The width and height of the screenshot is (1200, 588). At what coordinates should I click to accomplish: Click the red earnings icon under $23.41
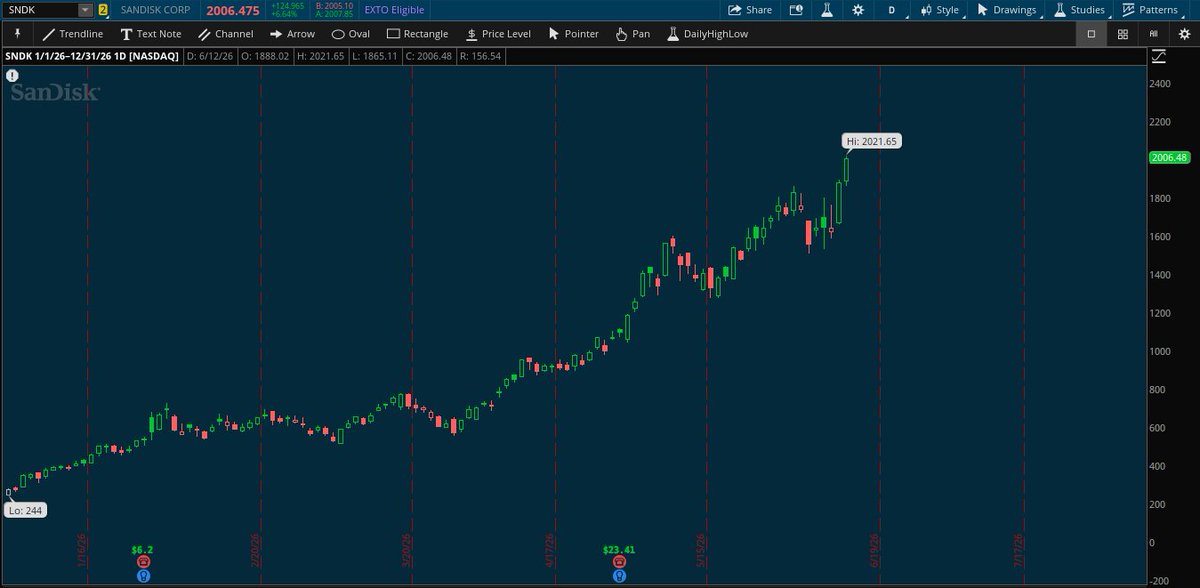pyautogui.click(x=620, y=563)
